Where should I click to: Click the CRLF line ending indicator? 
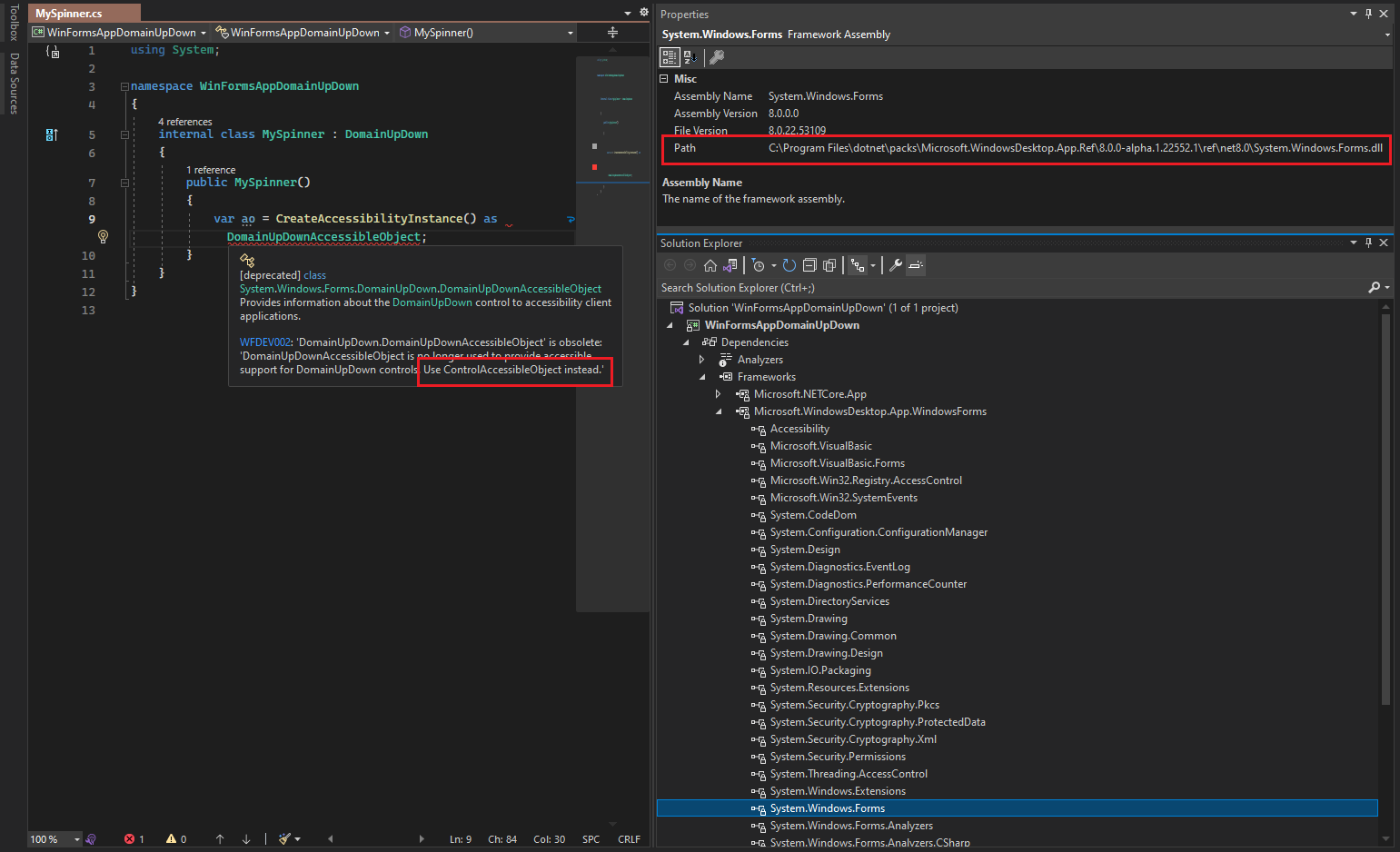pyautogui.click(x=629, y=839)
